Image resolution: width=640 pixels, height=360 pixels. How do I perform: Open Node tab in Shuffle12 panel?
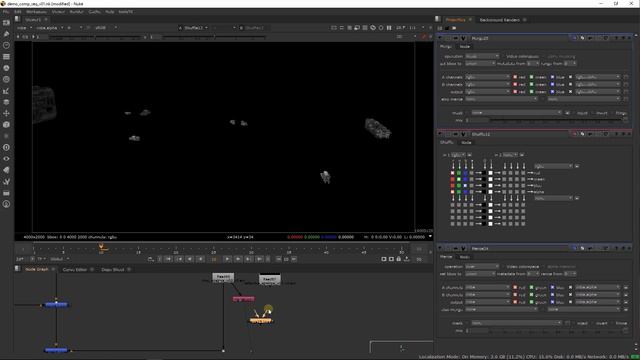tap(466, 142)
